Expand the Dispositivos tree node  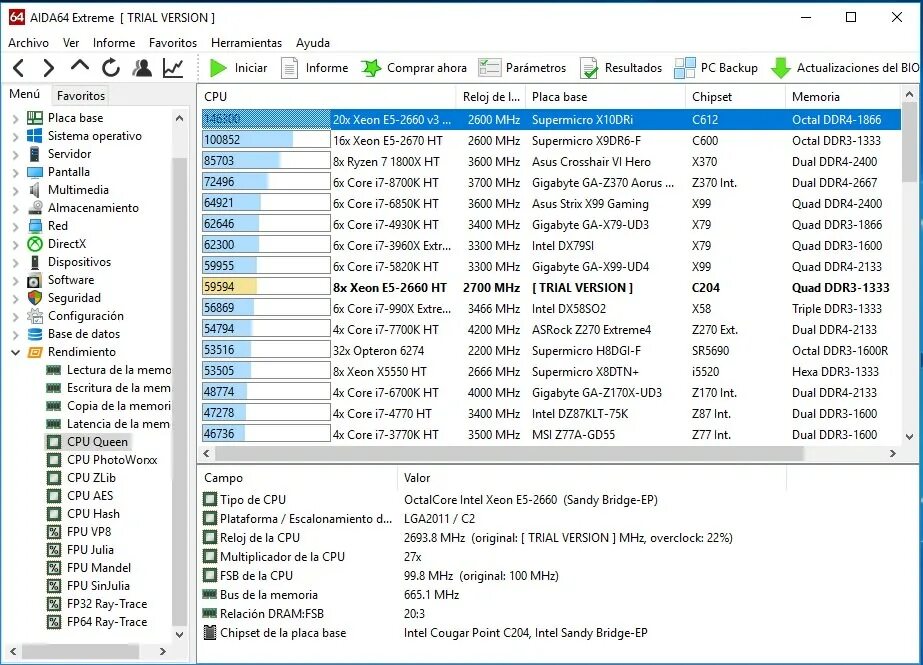point(15,262)
